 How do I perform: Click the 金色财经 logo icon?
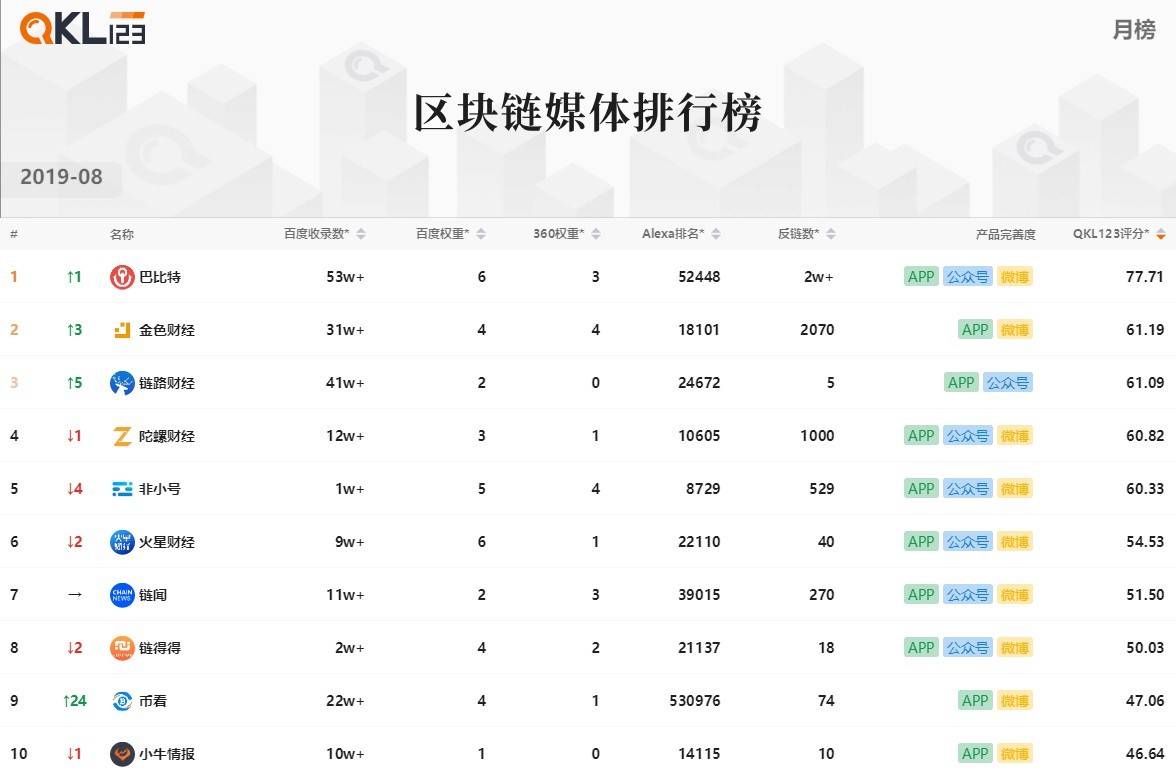click(x=122, y=330)
